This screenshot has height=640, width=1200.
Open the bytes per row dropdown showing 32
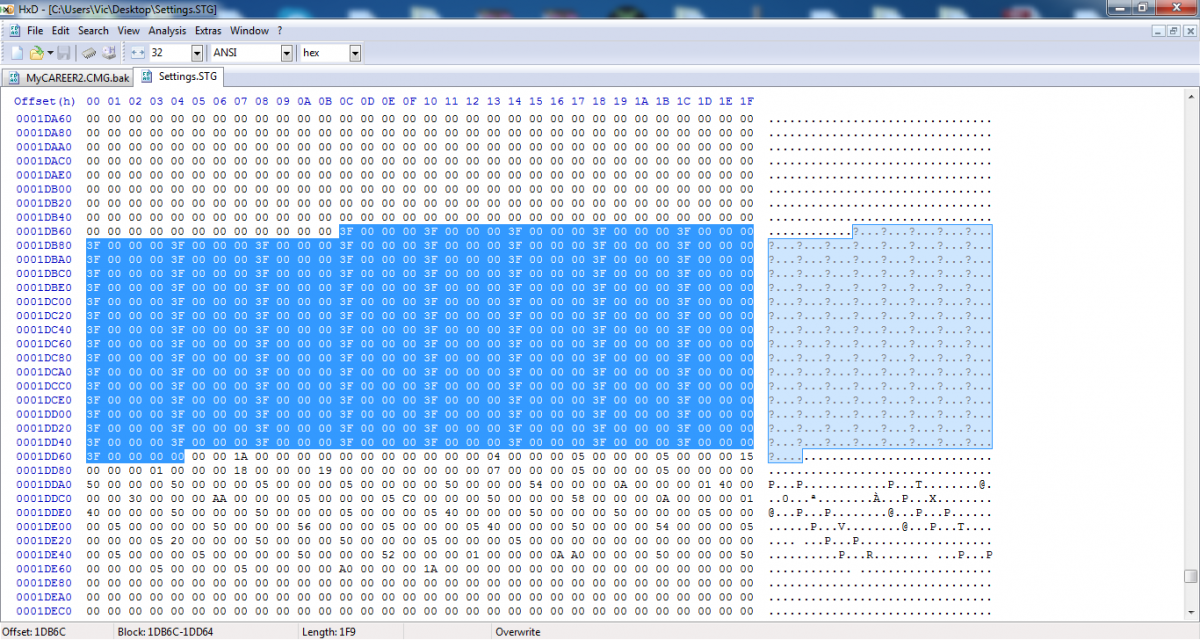click(196, 52)
